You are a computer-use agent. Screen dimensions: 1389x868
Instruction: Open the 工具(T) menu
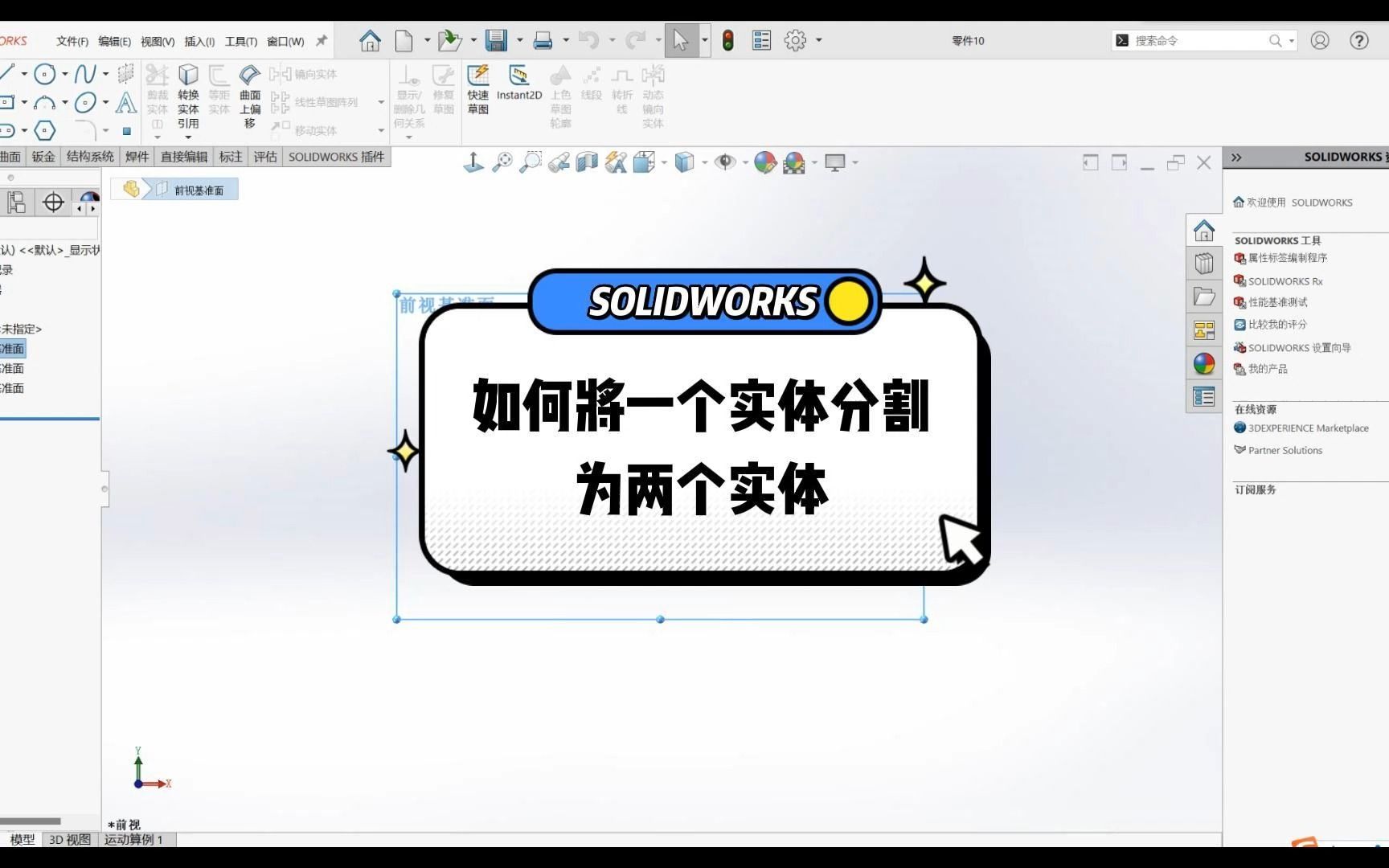241,41
